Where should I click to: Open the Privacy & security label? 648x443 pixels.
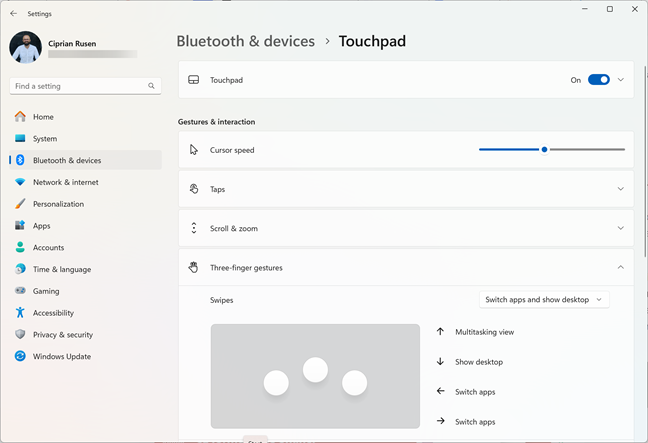coord(63,334)
